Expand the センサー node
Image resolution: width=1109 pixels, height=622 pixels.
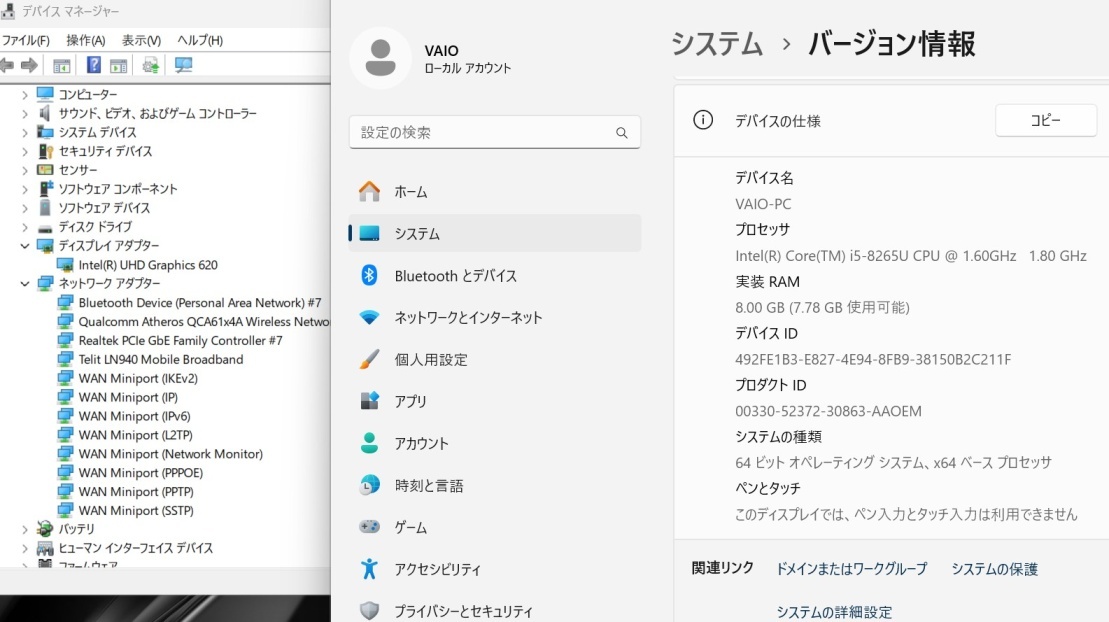click(25, 170)
